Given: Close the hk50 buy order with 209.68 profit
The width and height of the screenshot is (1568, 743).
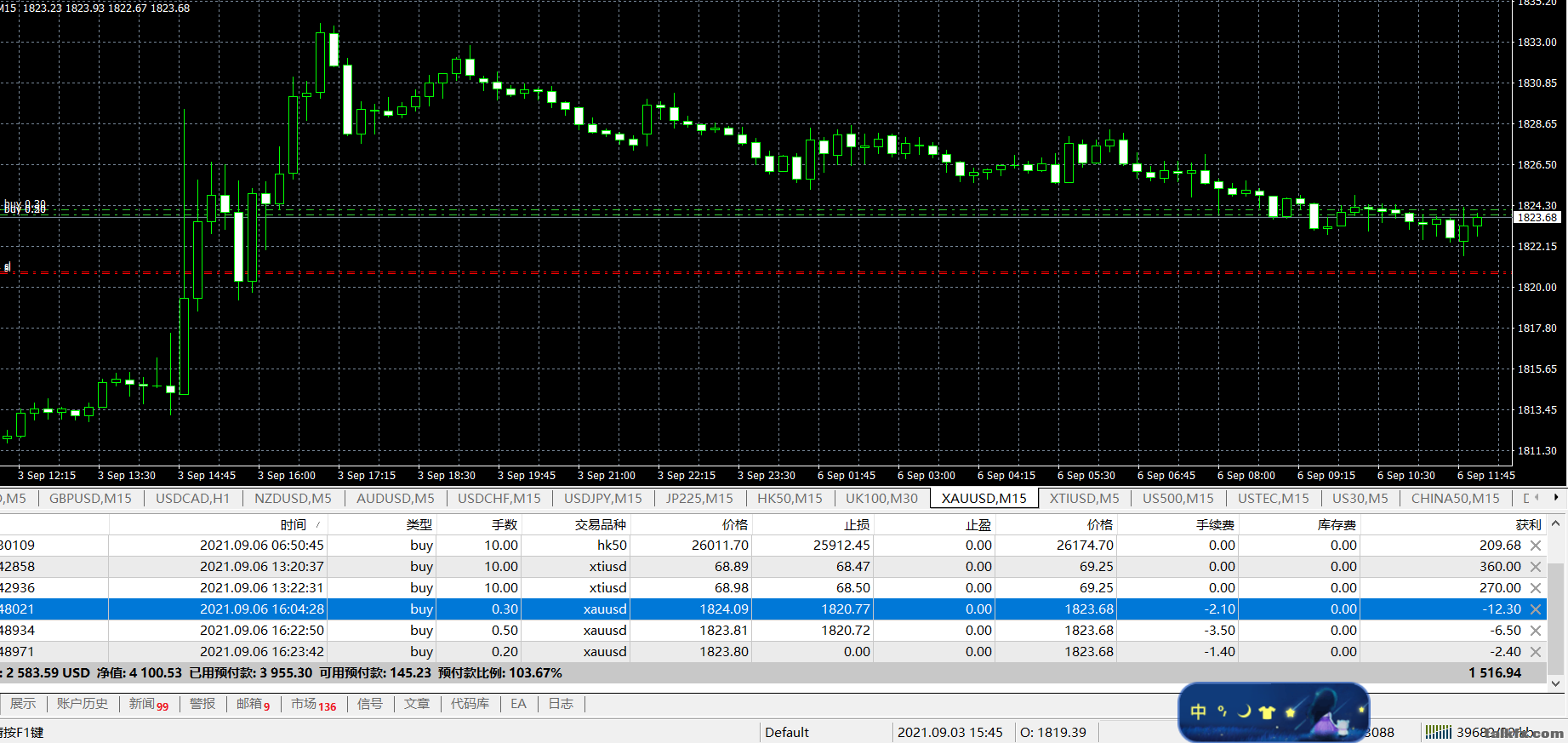Looking at the screenshot, I should click(x=1536, y=546).
